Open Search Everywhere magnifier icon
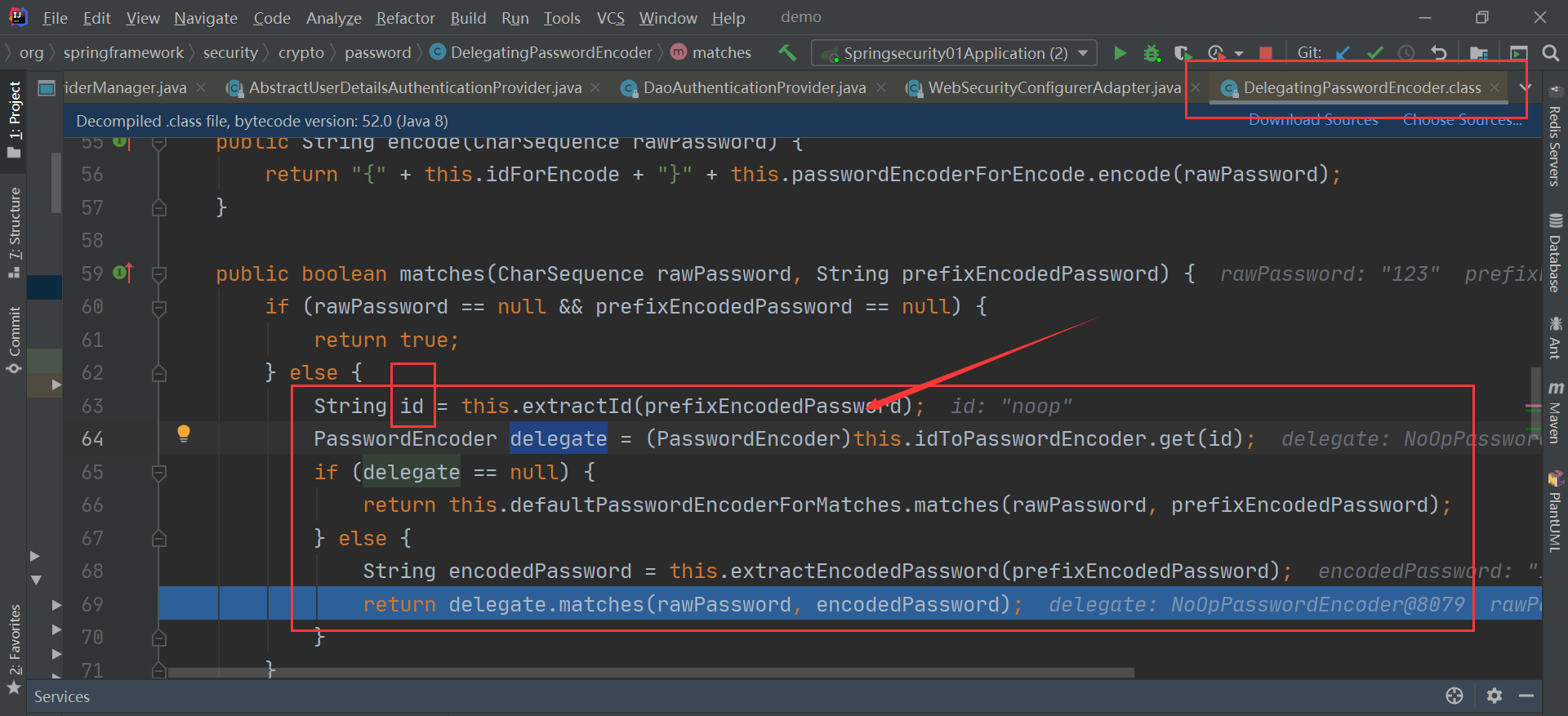The image size is (1568, 716). pyautogui.click(x=1550, y=53)
